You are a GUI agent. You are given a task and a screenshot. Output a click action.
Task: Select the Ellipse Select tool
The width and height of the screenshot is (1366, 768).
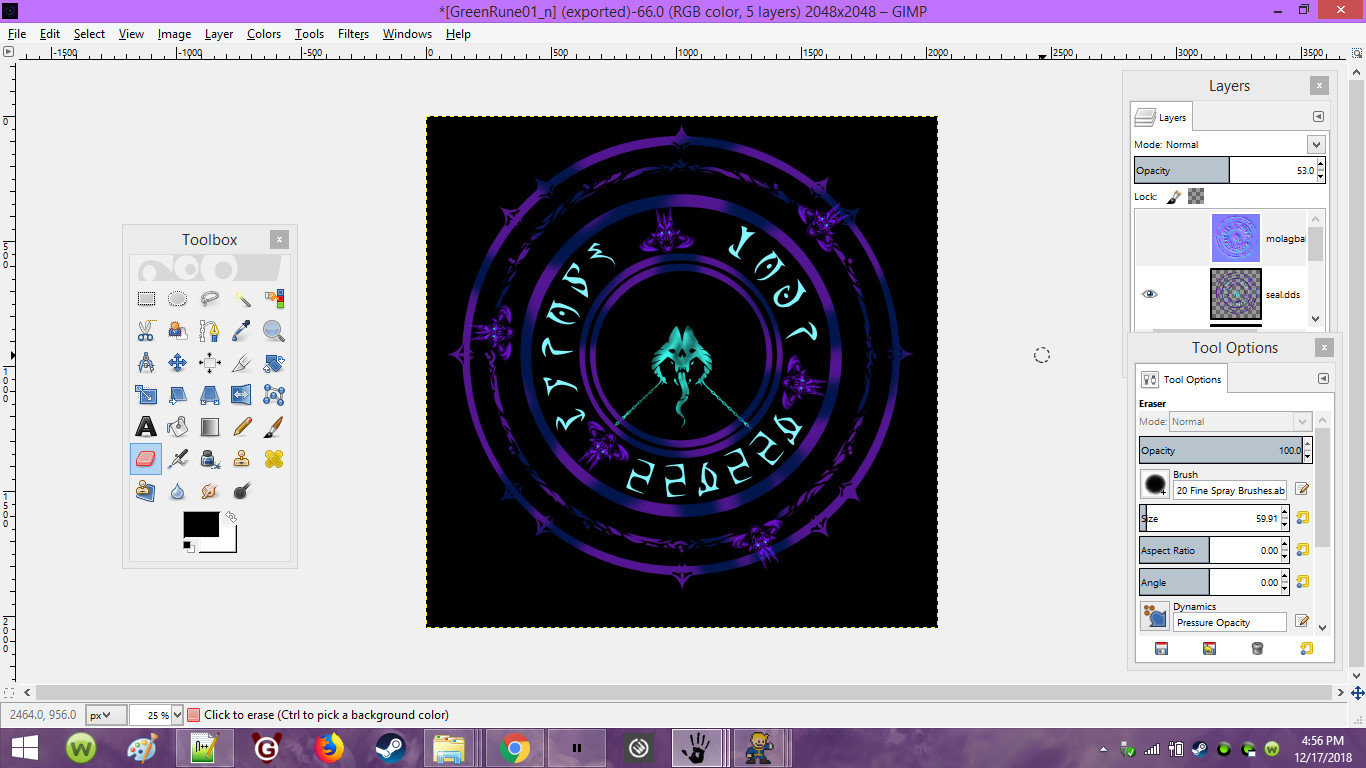[178, 298]
